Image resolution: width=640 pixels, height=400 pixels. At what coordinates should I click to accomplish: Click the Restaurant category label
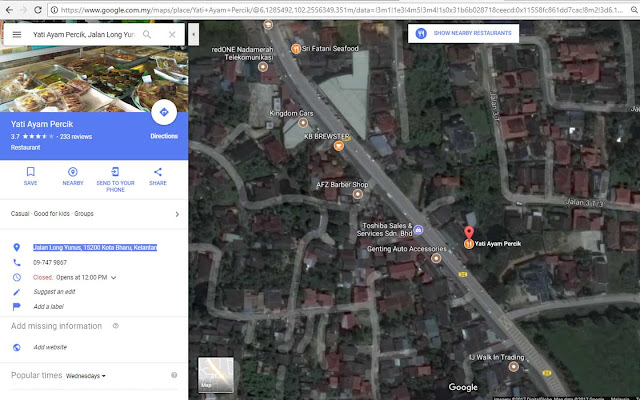point(26,148)
